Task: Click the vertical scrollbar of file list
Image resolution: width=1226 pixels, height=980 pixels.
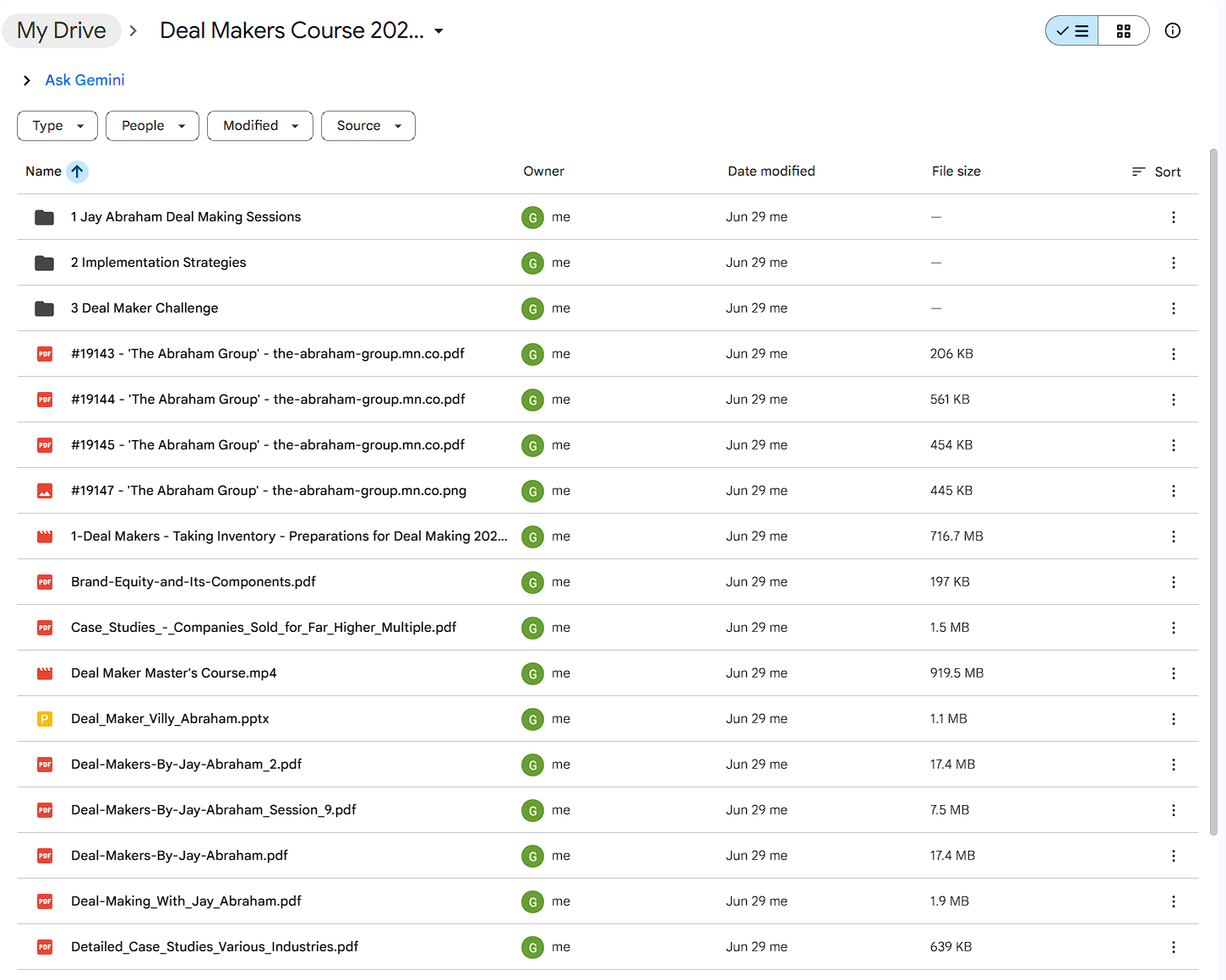Action: [x=1213, y=492]
